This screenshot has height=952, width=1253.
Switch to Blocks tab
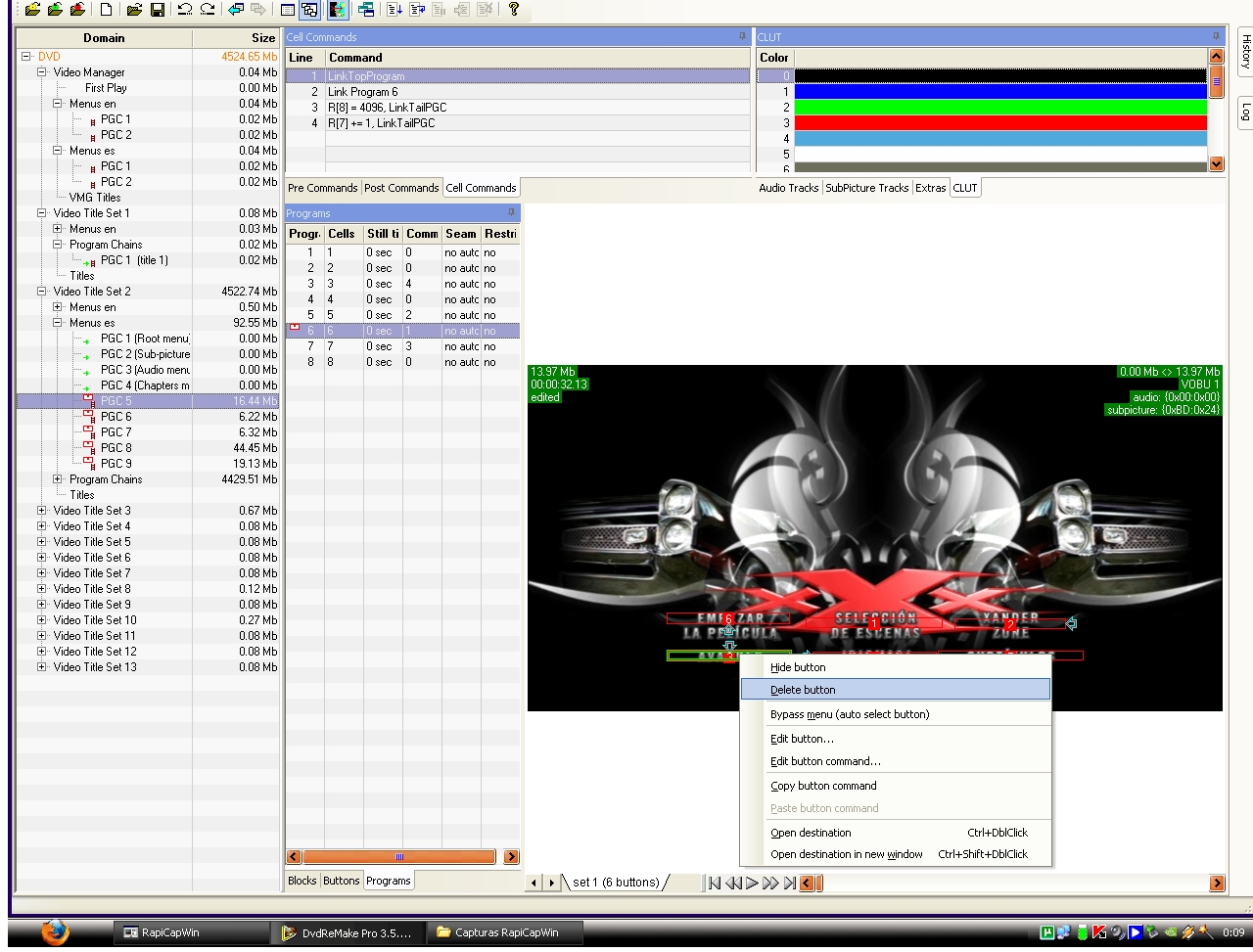(x=302, y=881)
